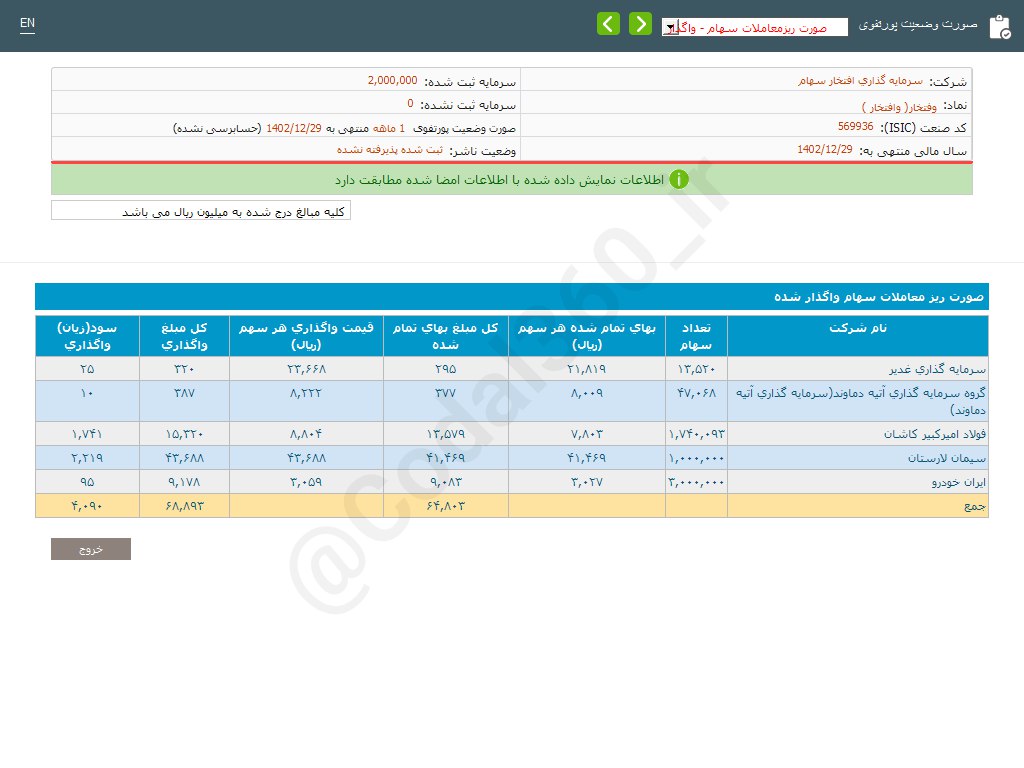Click the portfolio status clipboard icon
This screenshot has width=1024, height=768.
pyautogui.click(x=999, y=27)
